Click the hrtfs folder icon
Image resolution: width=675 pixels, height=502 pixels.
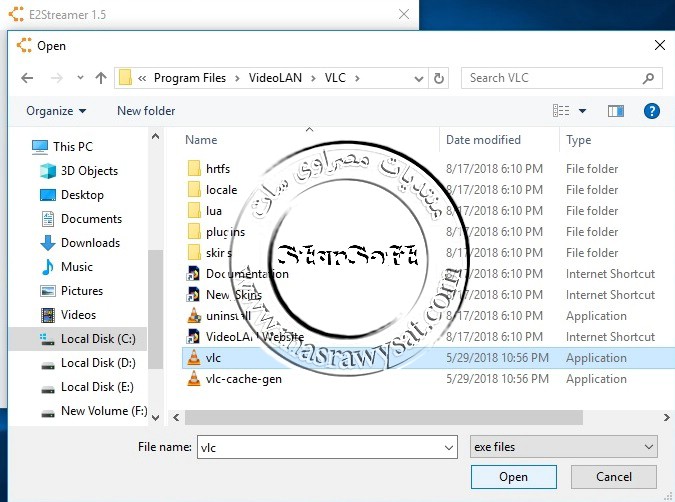coord(194,168)
